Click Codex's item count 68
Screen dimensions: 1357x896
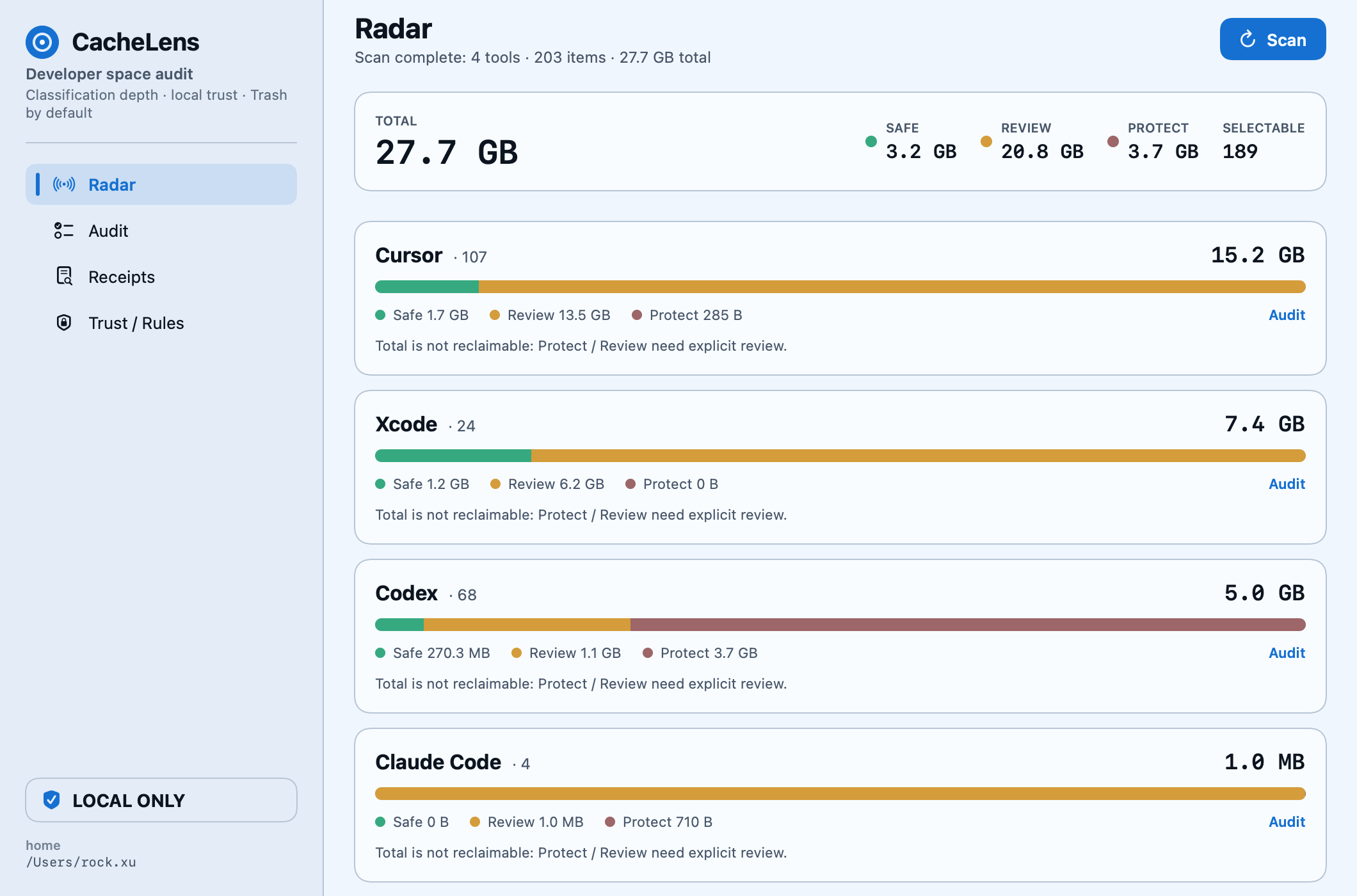[467, 595]
